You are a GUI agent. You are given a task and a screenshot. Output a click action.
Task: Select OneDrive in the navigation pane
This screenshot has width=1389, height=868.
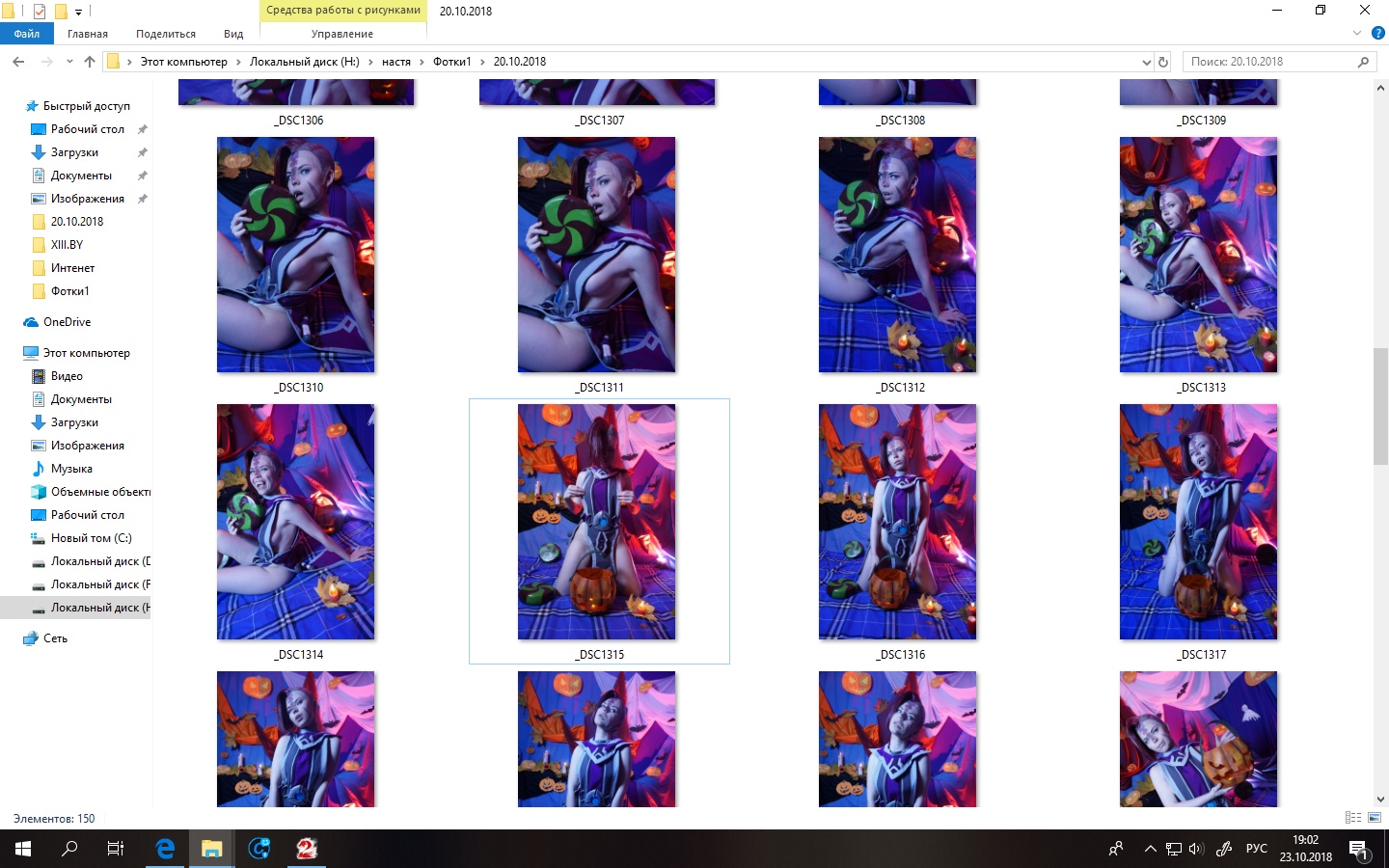pos(68,322)
